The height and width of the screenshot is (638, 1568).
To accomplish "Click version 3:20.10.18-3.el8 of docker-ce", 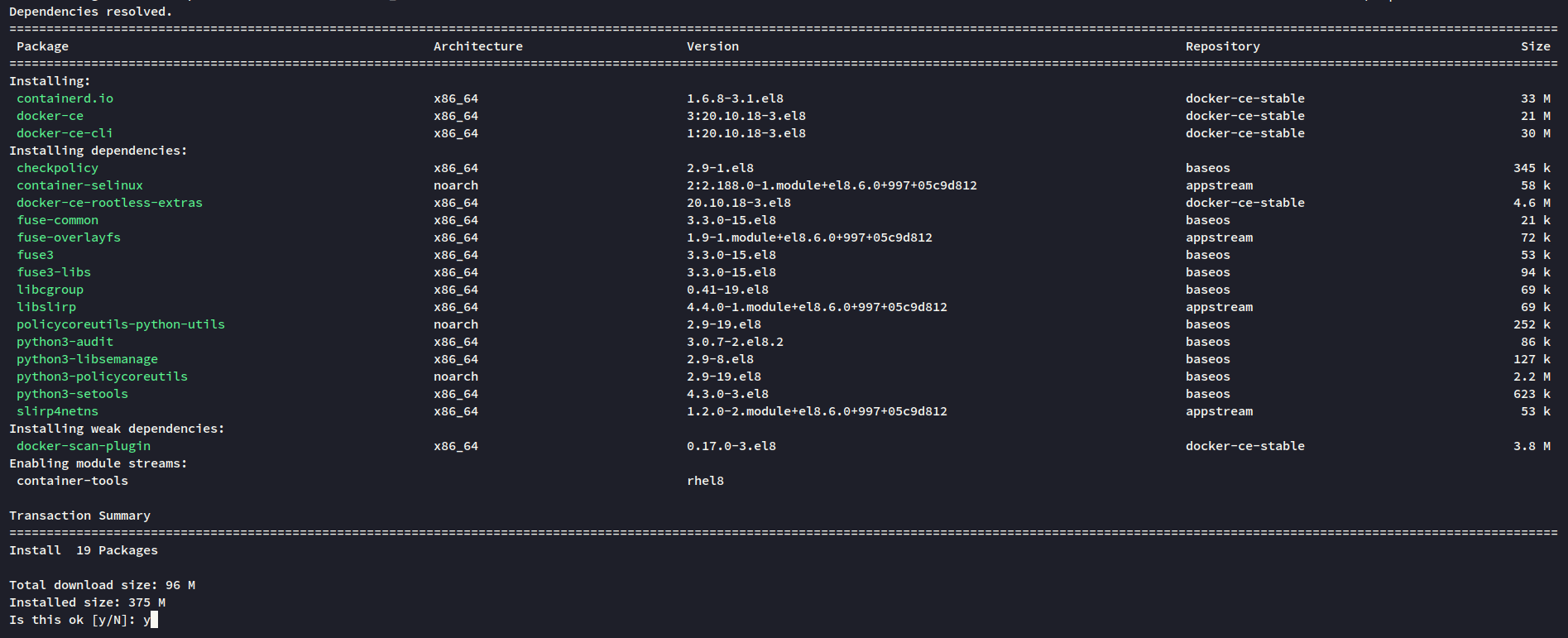I will (x=746, y=116).
